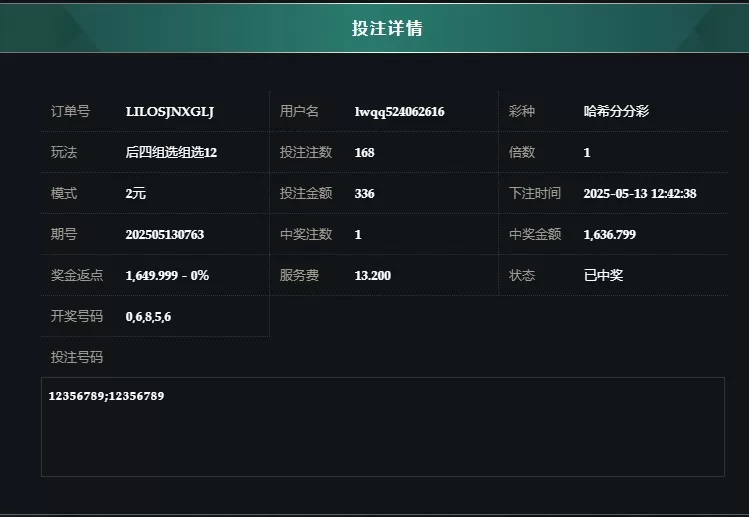Select the mode value 2元

(136, 194)
